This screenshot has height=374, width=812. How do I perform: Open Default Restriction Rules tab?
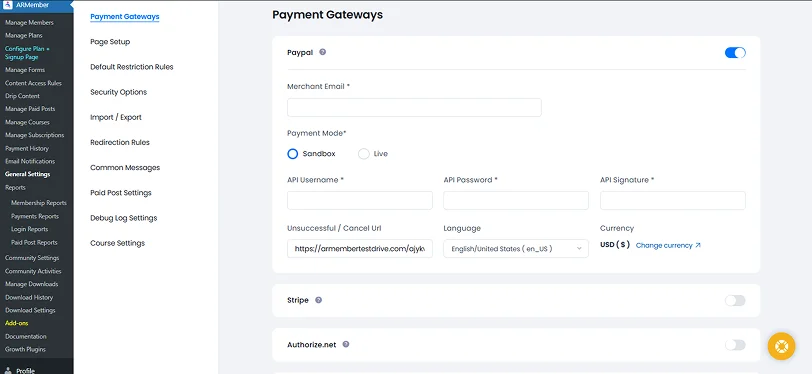(x=132, y=67)
